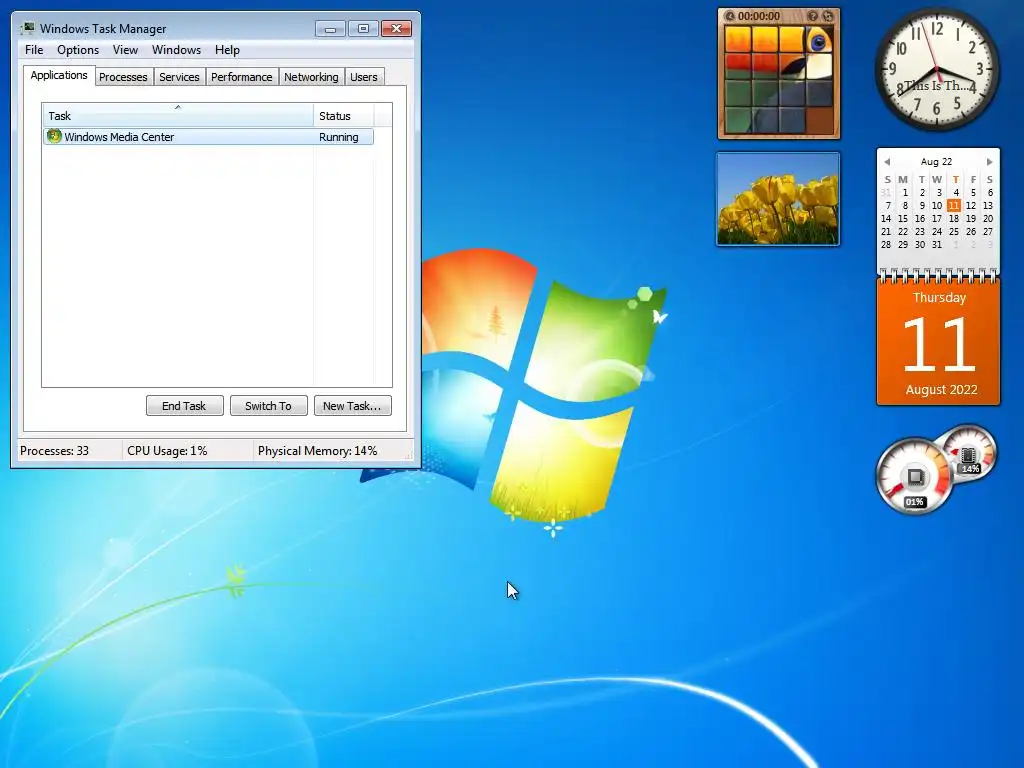The height and width of the screenshot is (768, 1024).
Task: Go to previous month in Calendar gadget
Action: pos(887,161)
